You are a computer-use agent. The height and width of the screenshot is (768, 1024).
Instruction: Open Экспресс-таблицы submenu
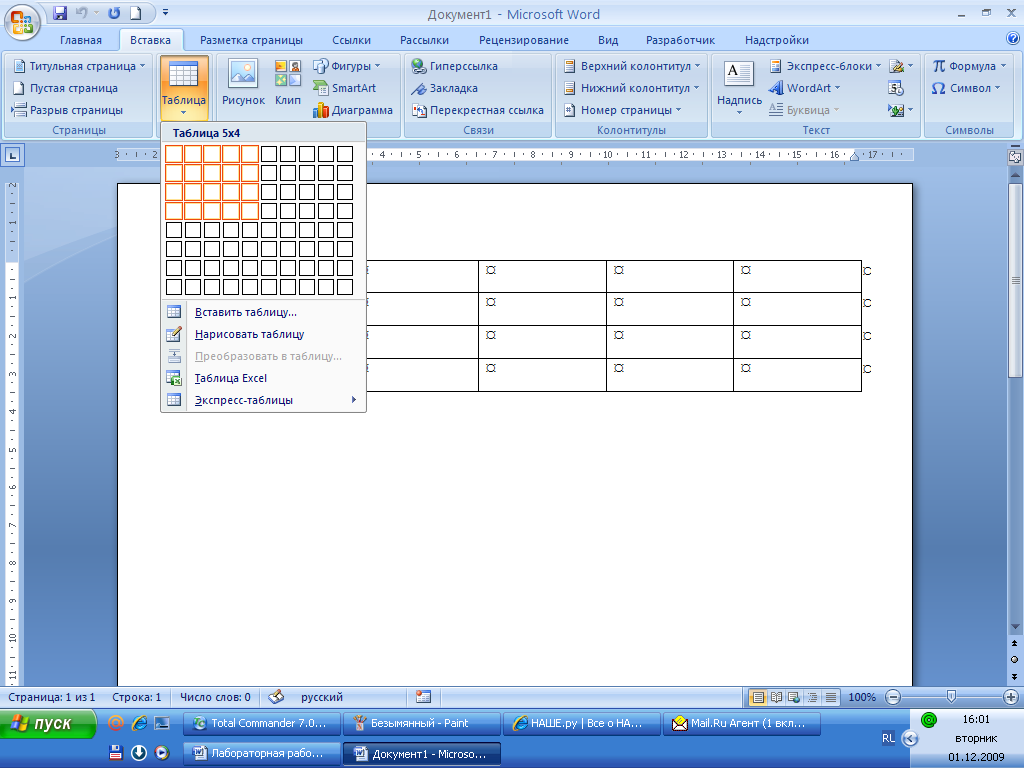pyautogui.click(x=263, y=400)
